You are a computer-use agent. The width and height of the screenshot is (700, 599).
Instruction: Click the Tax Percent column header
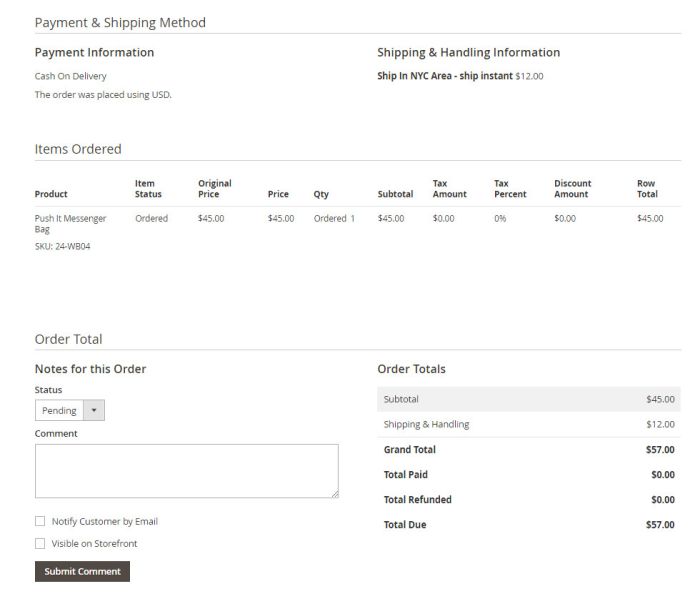(510, 188)
